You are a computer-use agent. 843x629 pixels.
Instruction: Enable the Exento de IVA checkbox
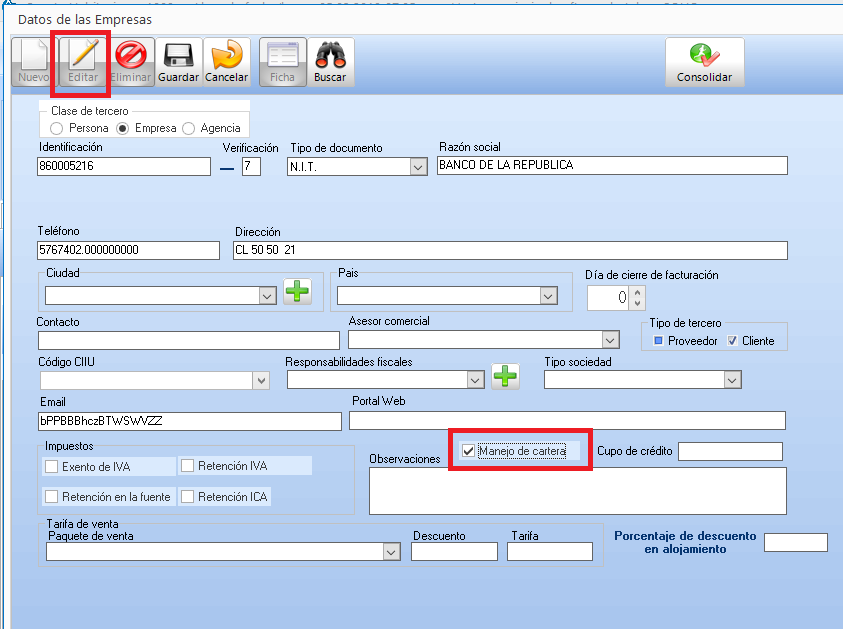click(52, 466)
